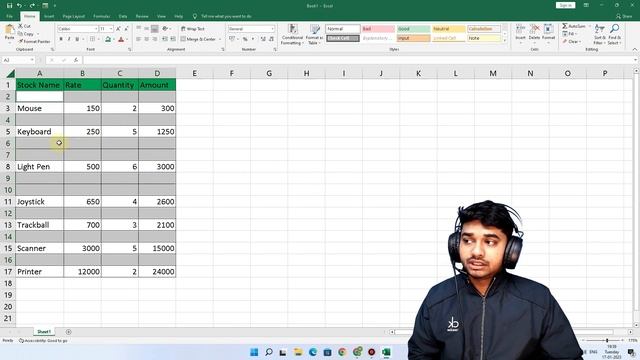Switch to the Review tab
640x360 pixels.
pyautogui.click(x=142, y=16)
